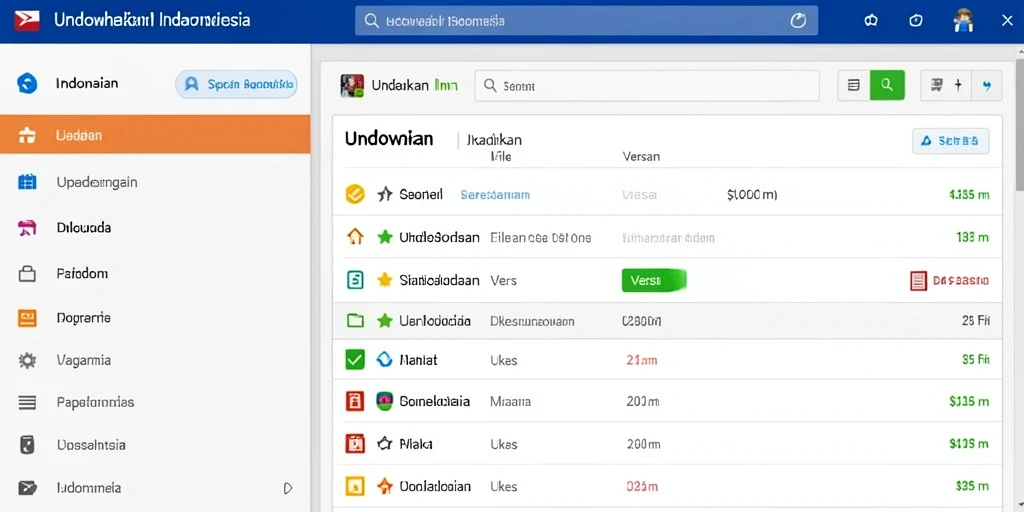Toggle star outline on Mlaka row
Viewport: 1024px width, 512px height.
tap(385, 444)
